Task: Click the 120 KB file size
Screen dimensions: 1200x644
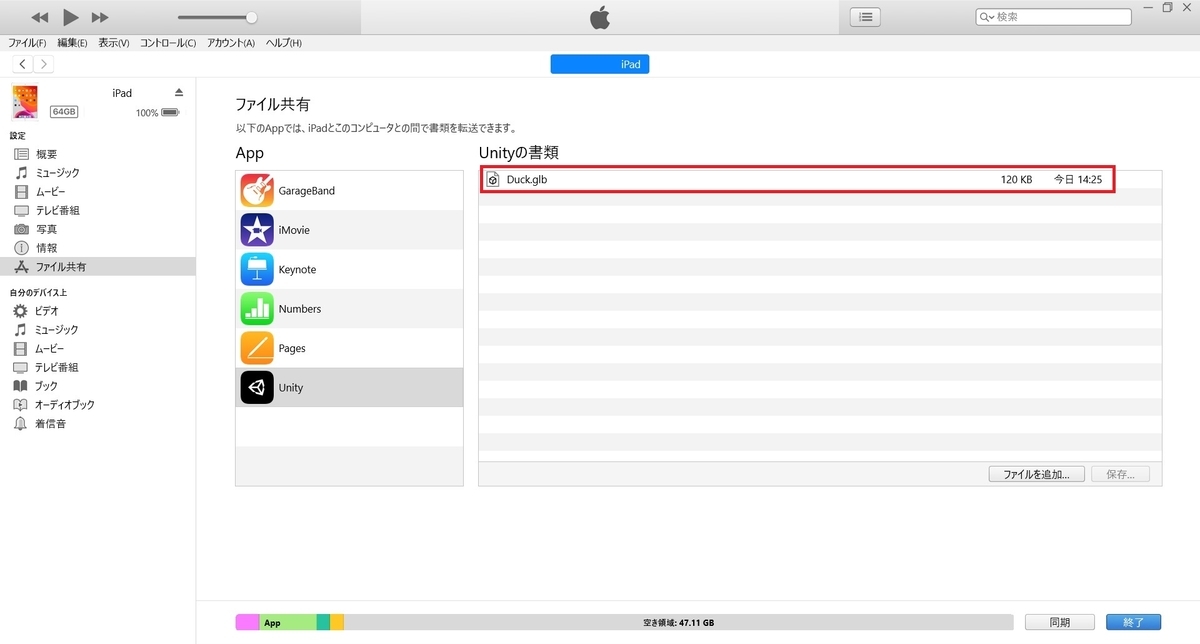Action: point(1016,180)
